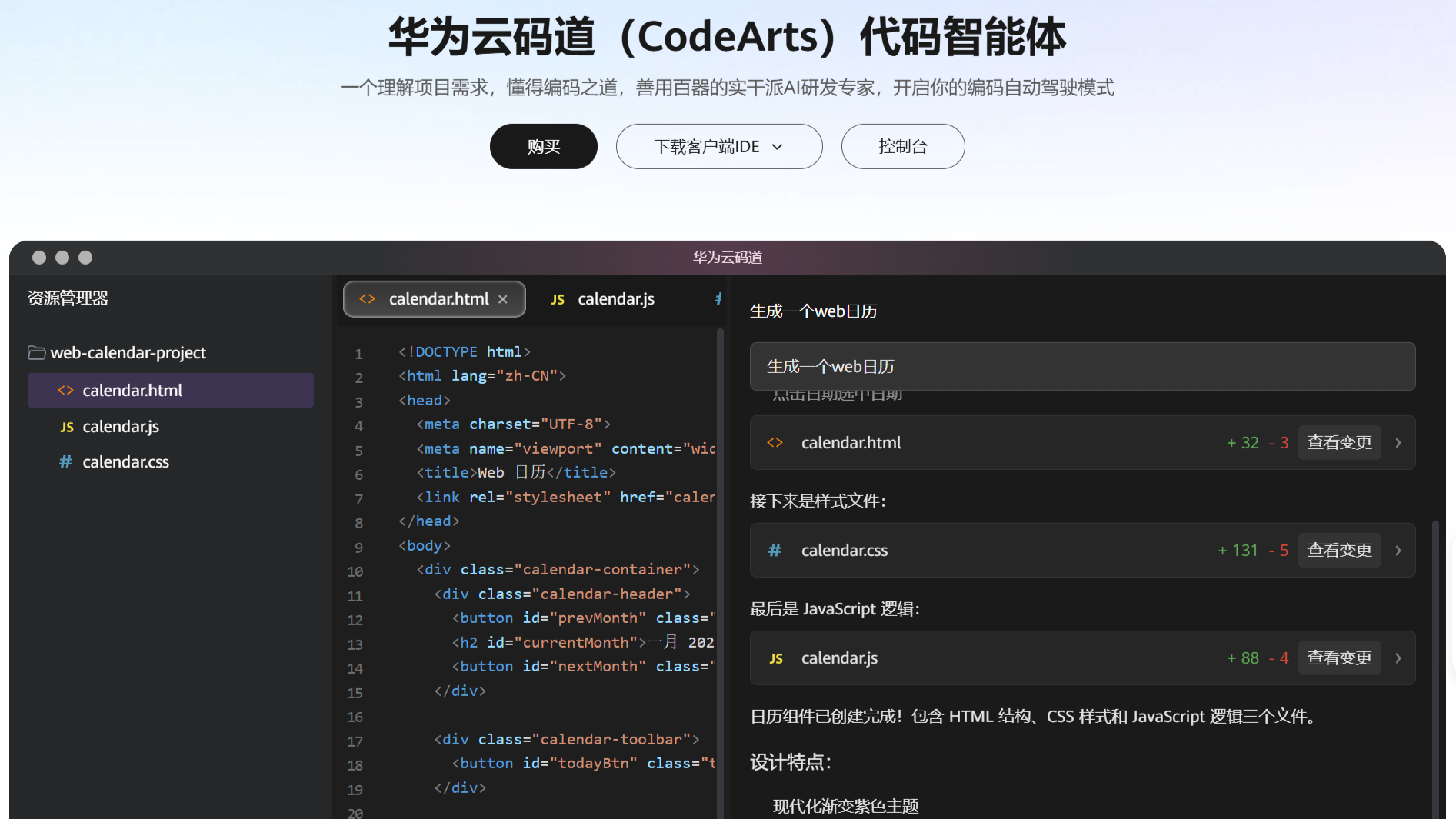Click the chat panel vertical scrollbar
The width and height of the screenshot is (1456, 819).
(x=1435, y=669)
